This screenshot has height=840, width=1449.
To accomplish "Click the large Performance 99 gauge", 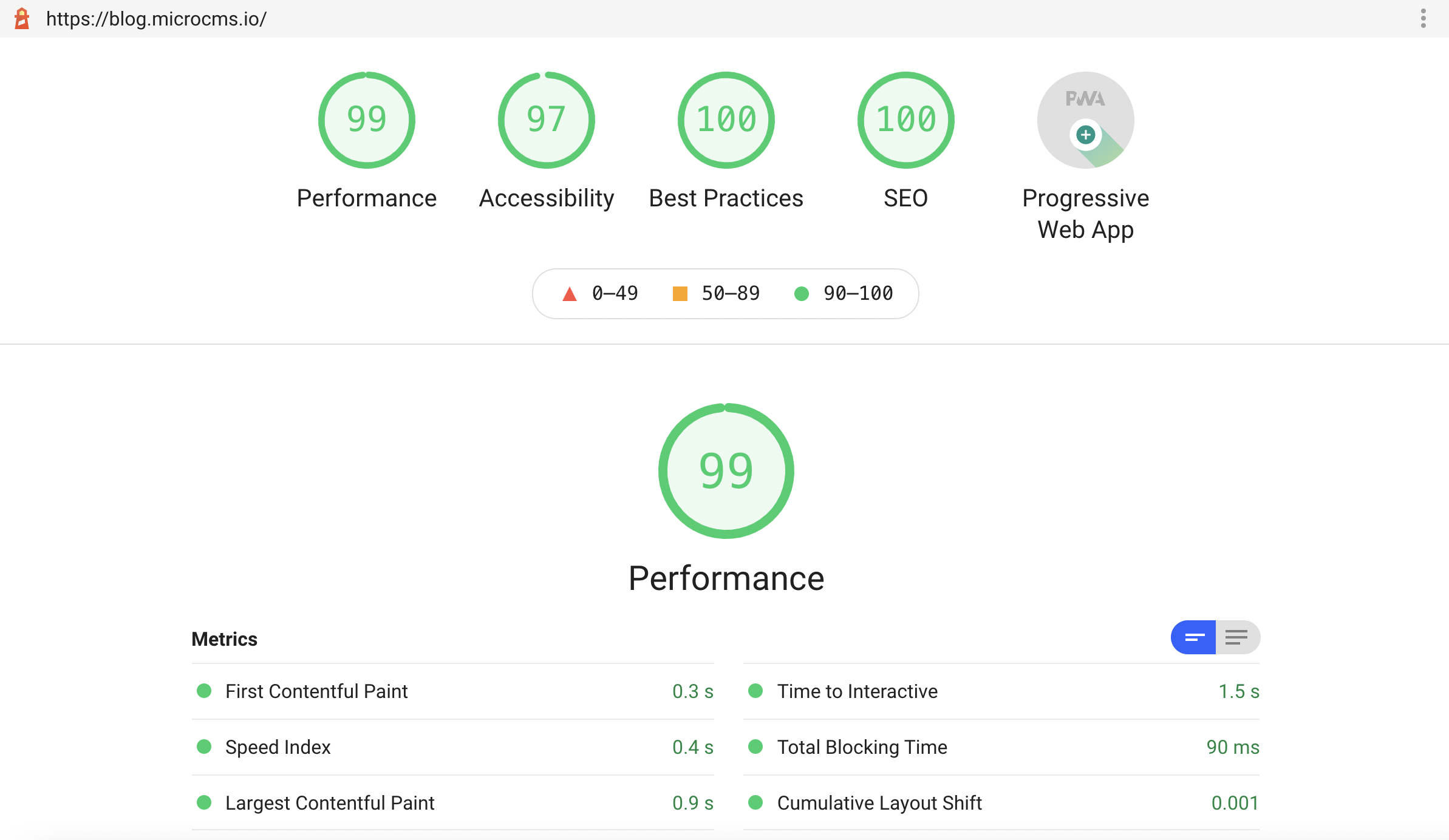I will pos(726,471).
